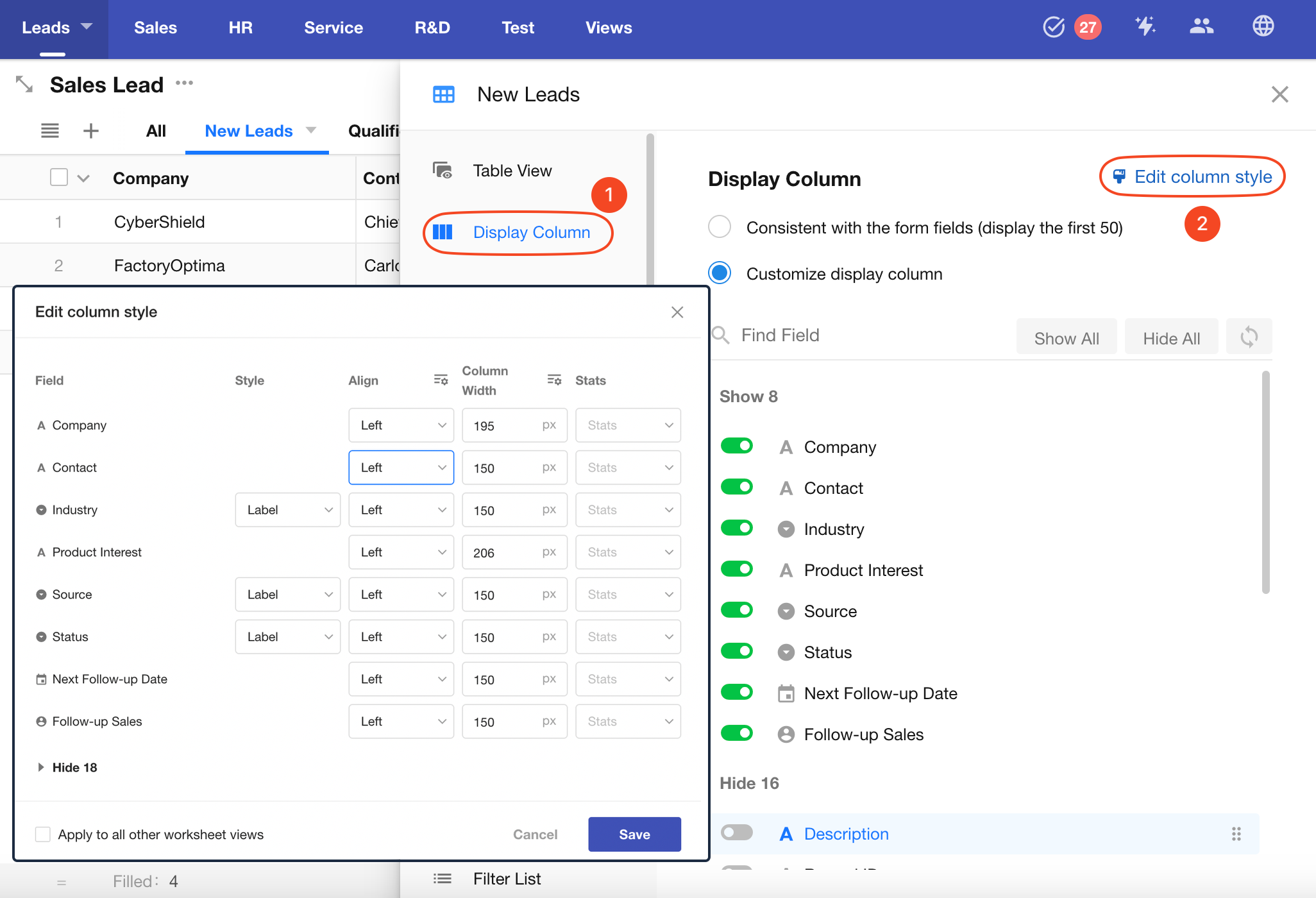Viewport: 1316px width, 898px height.
Task: Switch to the Service tab
Action: (333, 28)
